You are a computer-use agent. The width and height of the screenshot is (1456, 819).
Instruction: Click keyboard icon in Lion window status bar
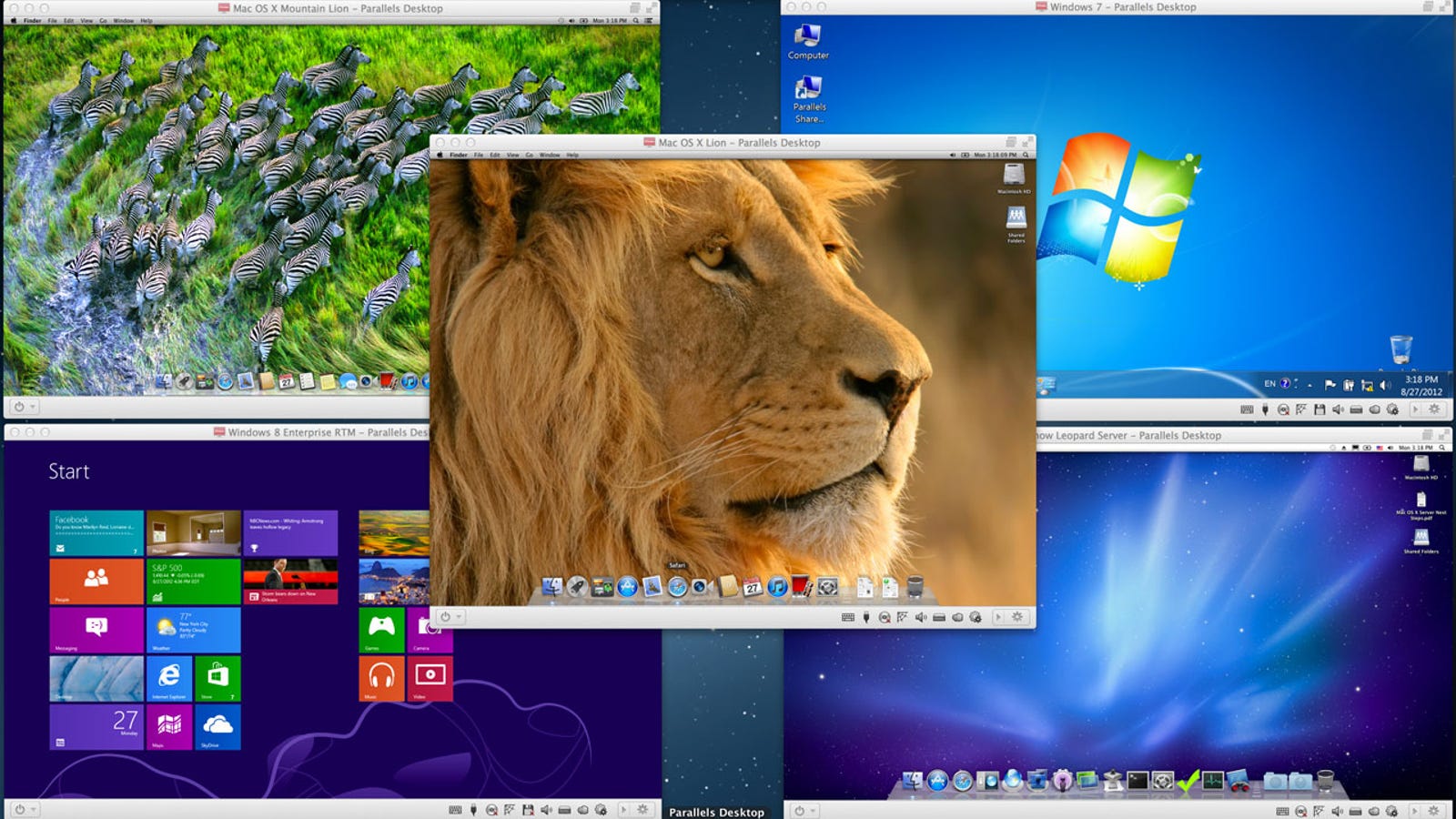coord(848,617)
